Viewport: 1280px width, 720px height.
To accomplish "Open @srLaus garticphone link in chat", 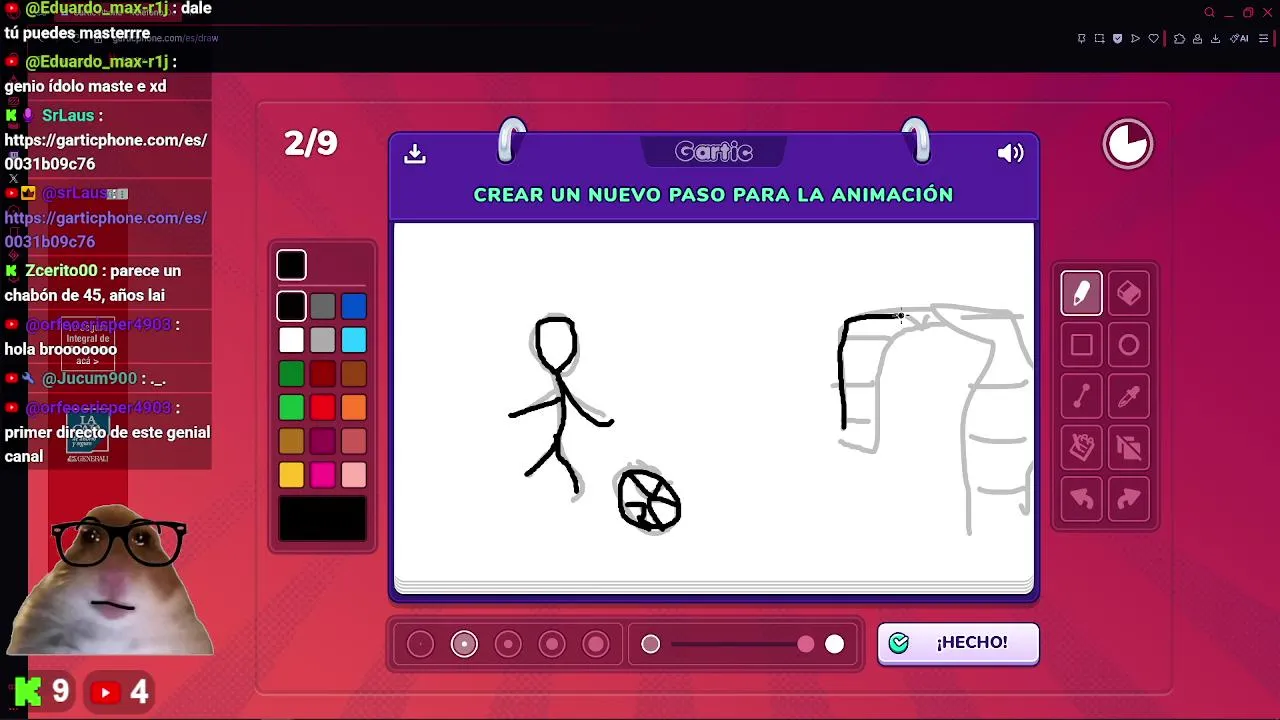I will click(x=106, y=230).
